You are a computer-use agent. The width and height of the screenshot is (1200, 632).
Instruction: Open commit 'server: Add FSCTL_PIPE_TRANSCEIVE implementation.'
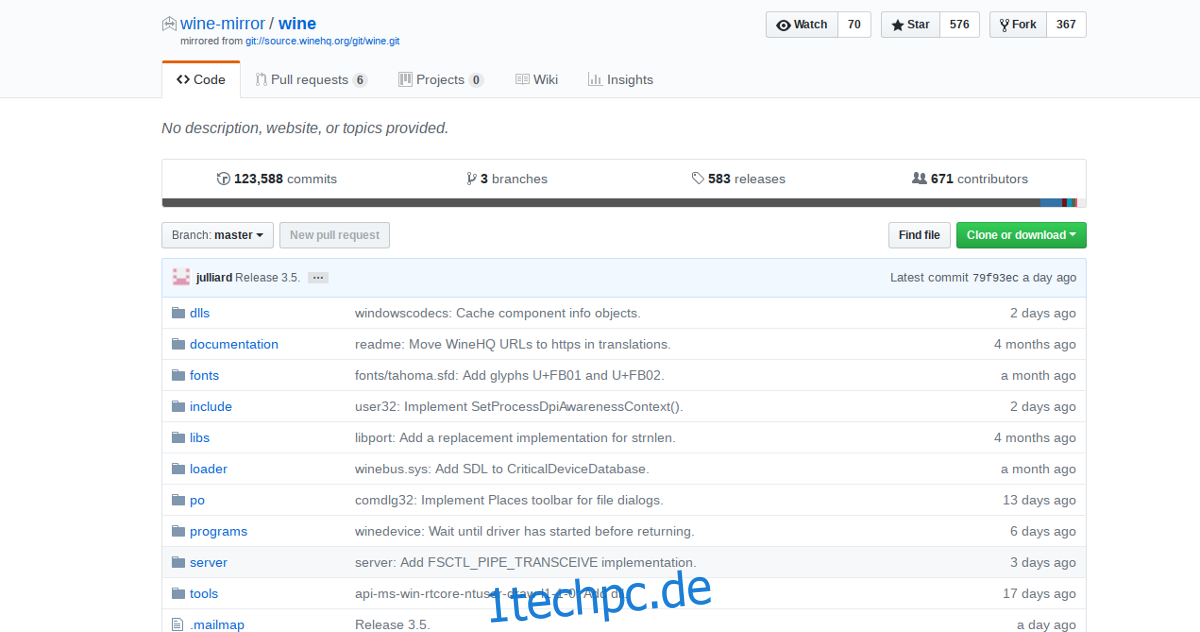coord(526,562)
